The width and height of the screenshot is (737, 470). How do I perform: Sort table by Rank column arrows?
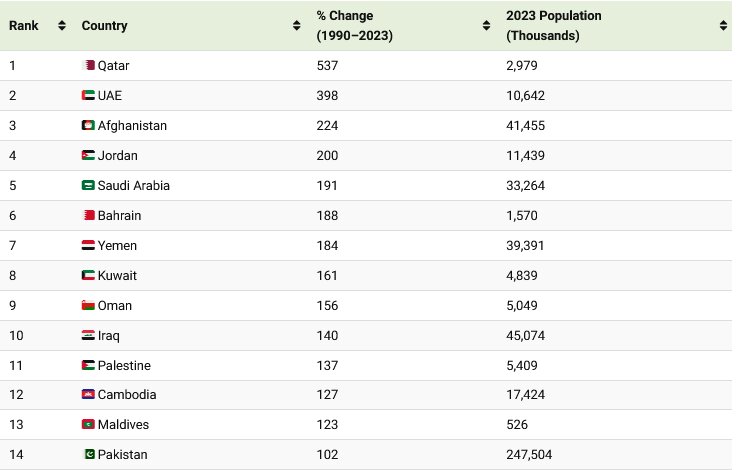(62, 25)
